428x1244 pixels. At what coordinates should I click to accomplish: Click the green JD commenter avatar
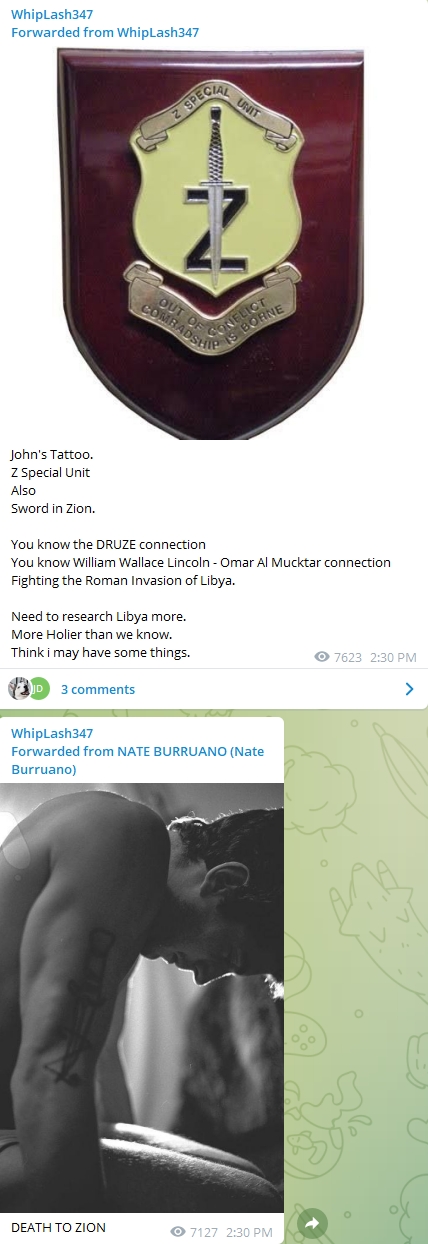coord(38,688)
